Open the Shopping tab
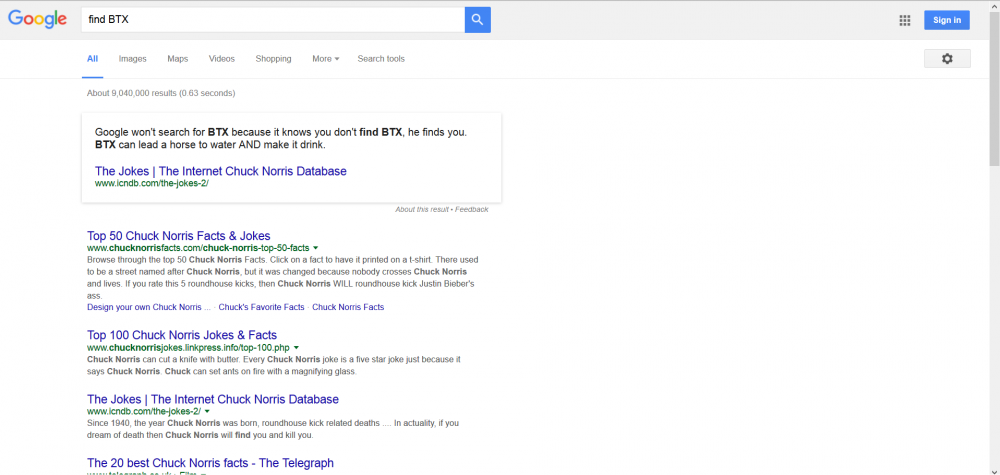Viewport: 1000px width, 475px height. [273, 59]
